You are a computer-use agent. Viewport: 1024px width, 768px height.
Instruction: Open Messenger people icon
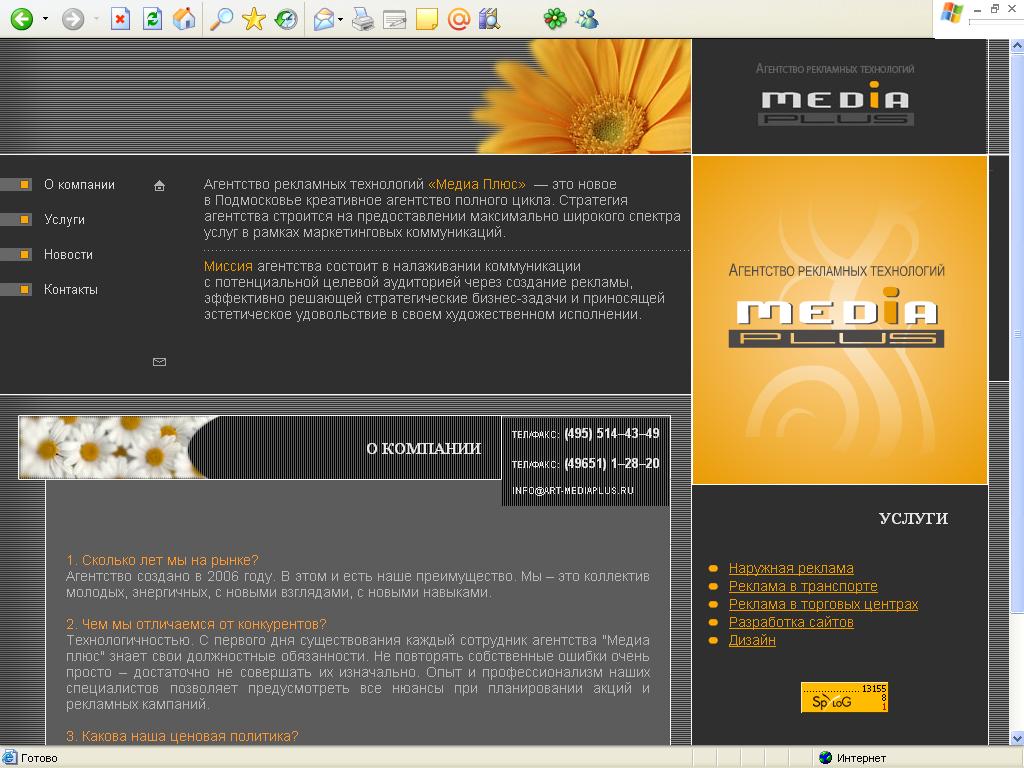coord(587,19)
